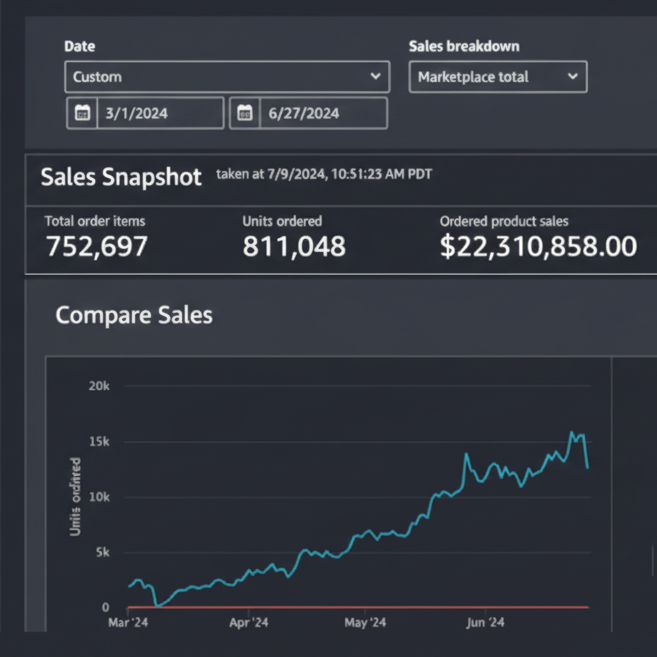The height and width of the screenshot is (657, 657).
Task: Click the 20k y-axis label
Action: click(x=99, y=386)
